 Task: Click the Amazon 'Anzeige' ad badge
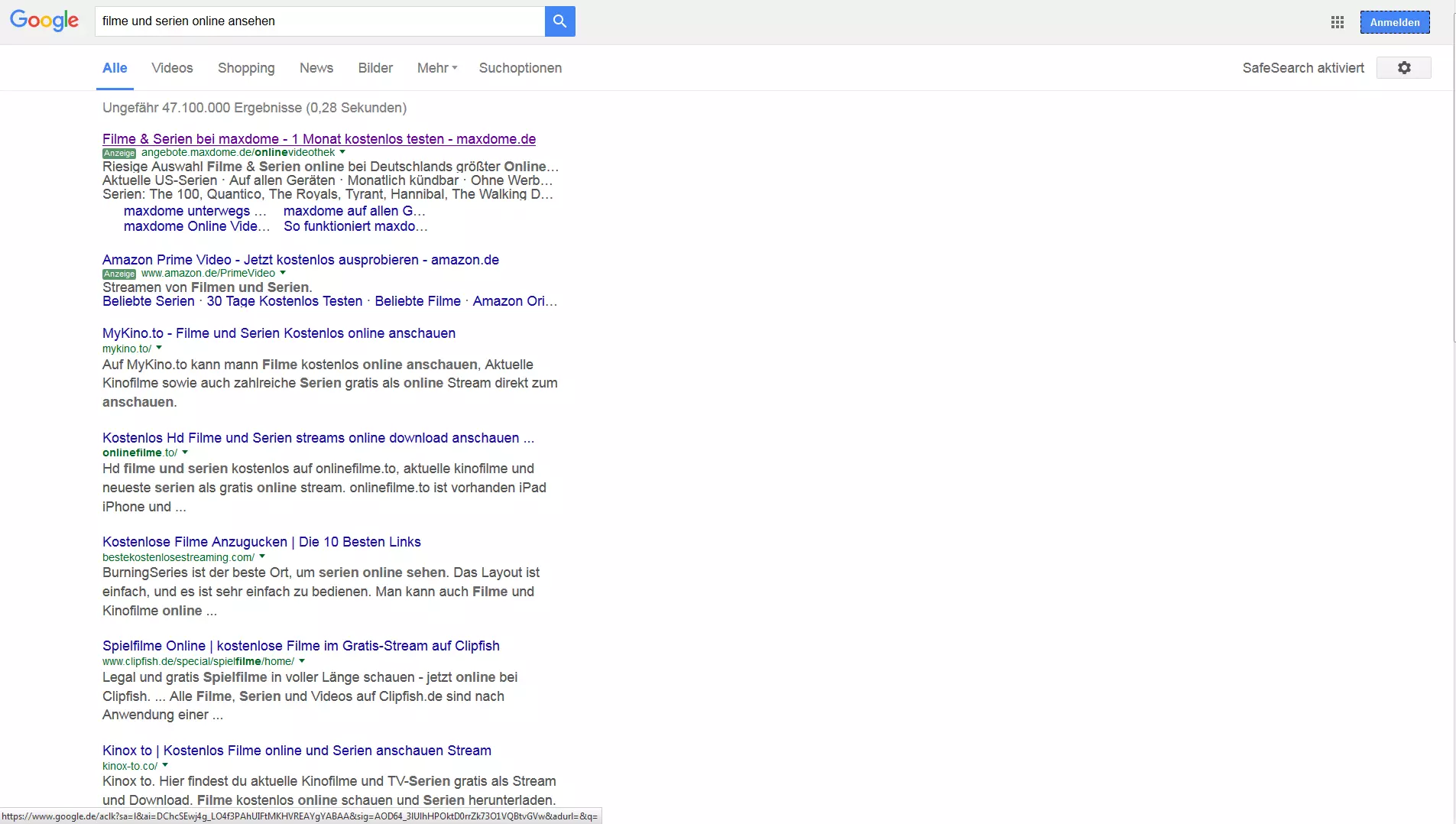(x=119, y=274)
